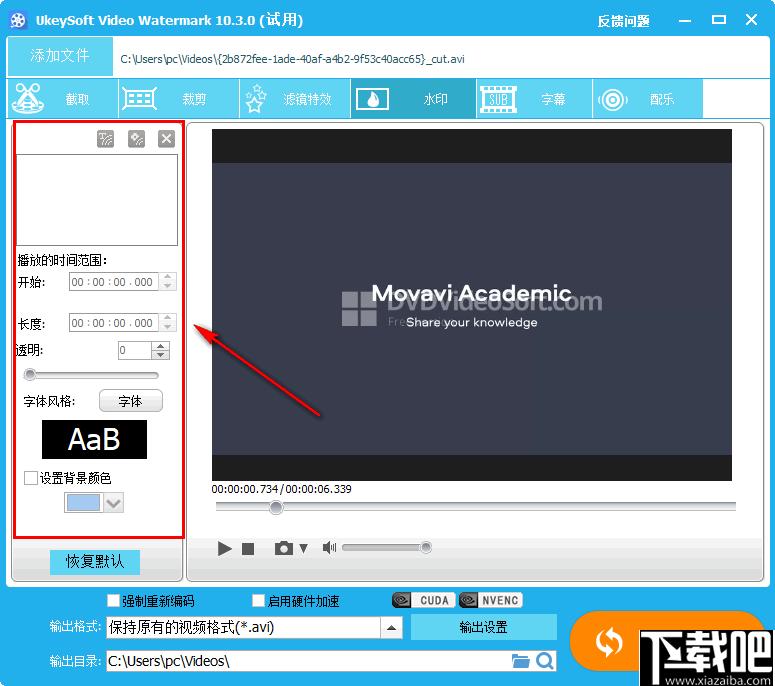Screen dimensions: 775x686
Task: Start conversion with the orange refresh button
Action: (x=608, y=642)
